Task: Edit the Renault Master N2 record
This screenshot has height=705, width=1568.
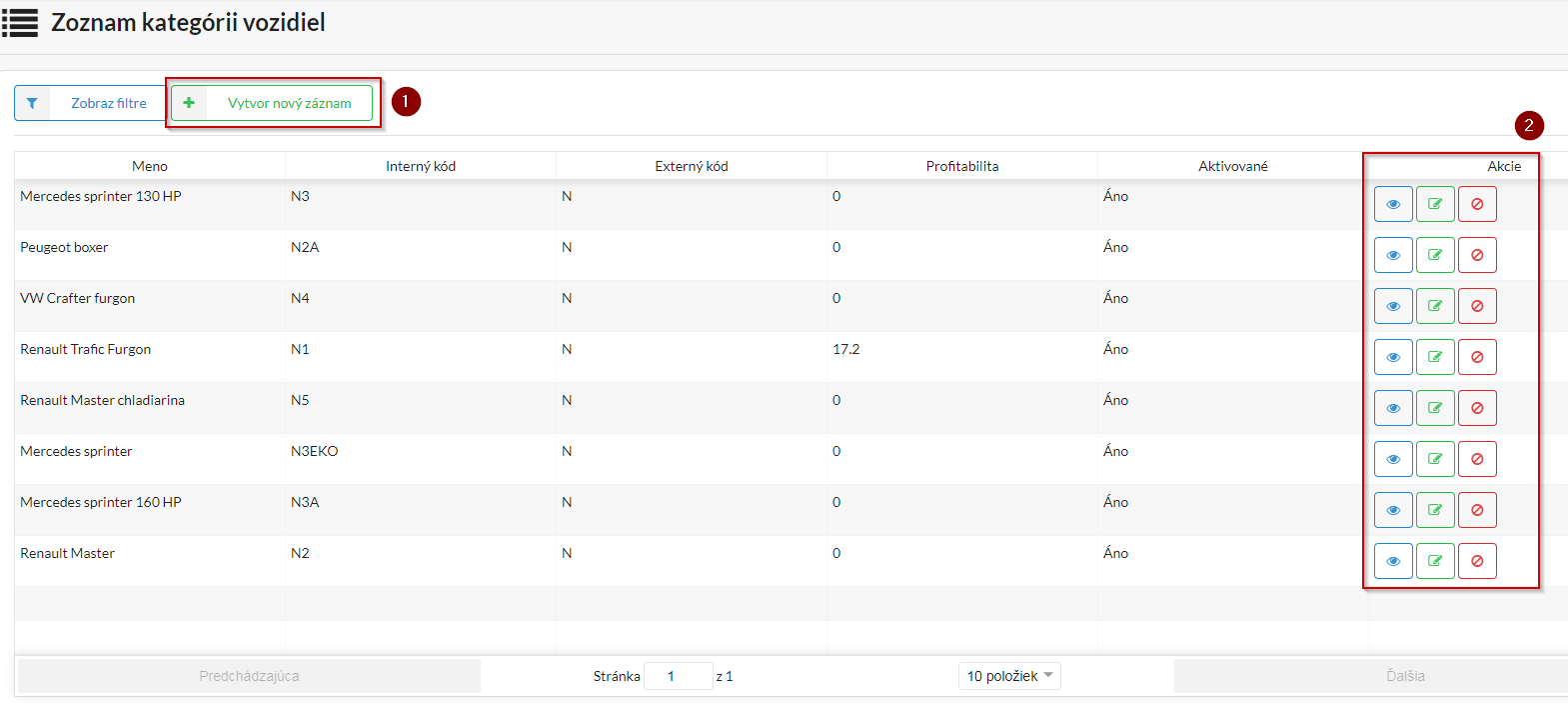Action: pyautogui.click(x=1435, y=561)
